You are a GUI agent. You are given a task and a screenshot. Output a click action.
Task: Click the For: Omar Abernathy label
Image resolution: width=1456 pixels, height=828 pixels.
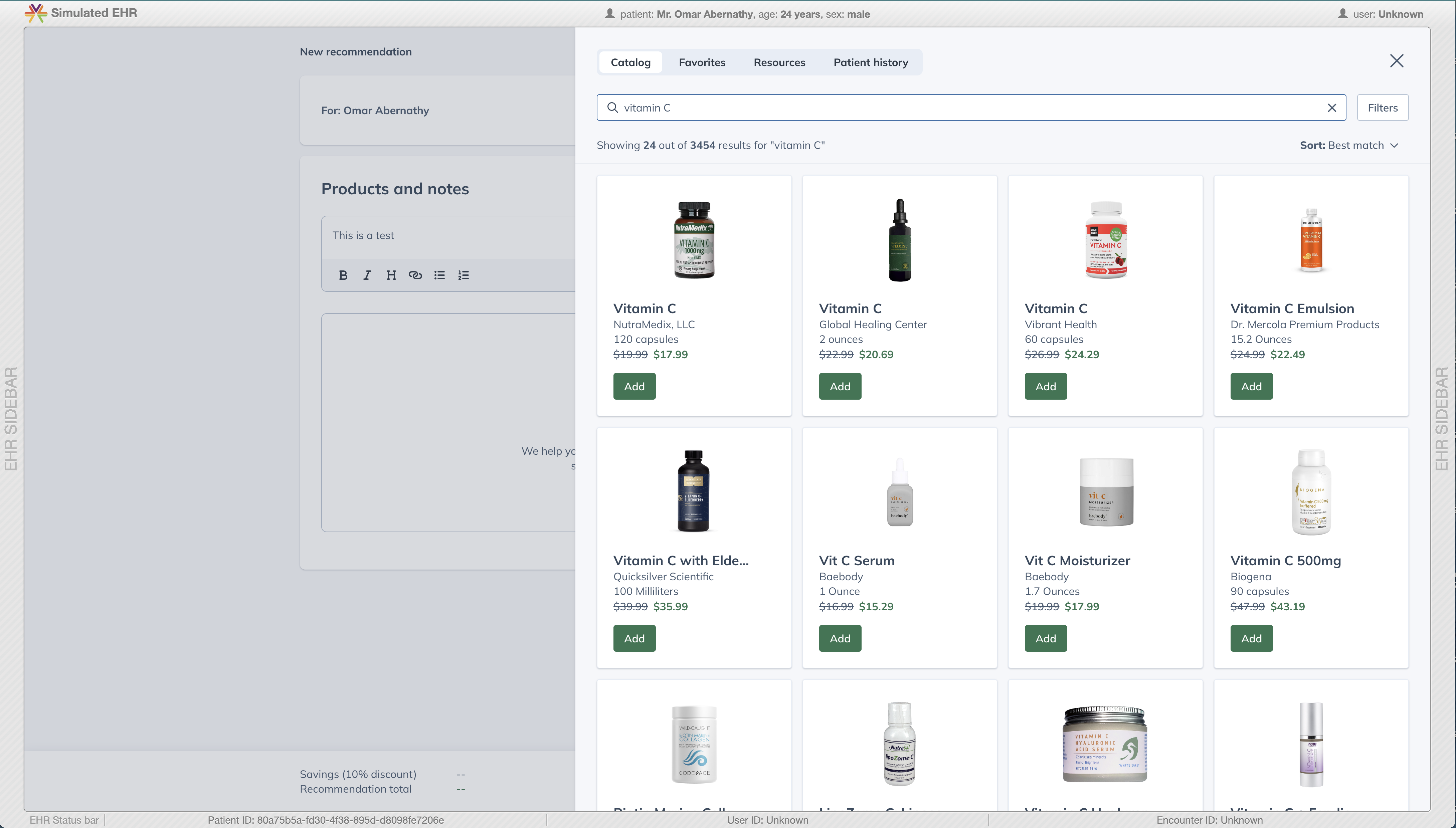pos(375,110)
